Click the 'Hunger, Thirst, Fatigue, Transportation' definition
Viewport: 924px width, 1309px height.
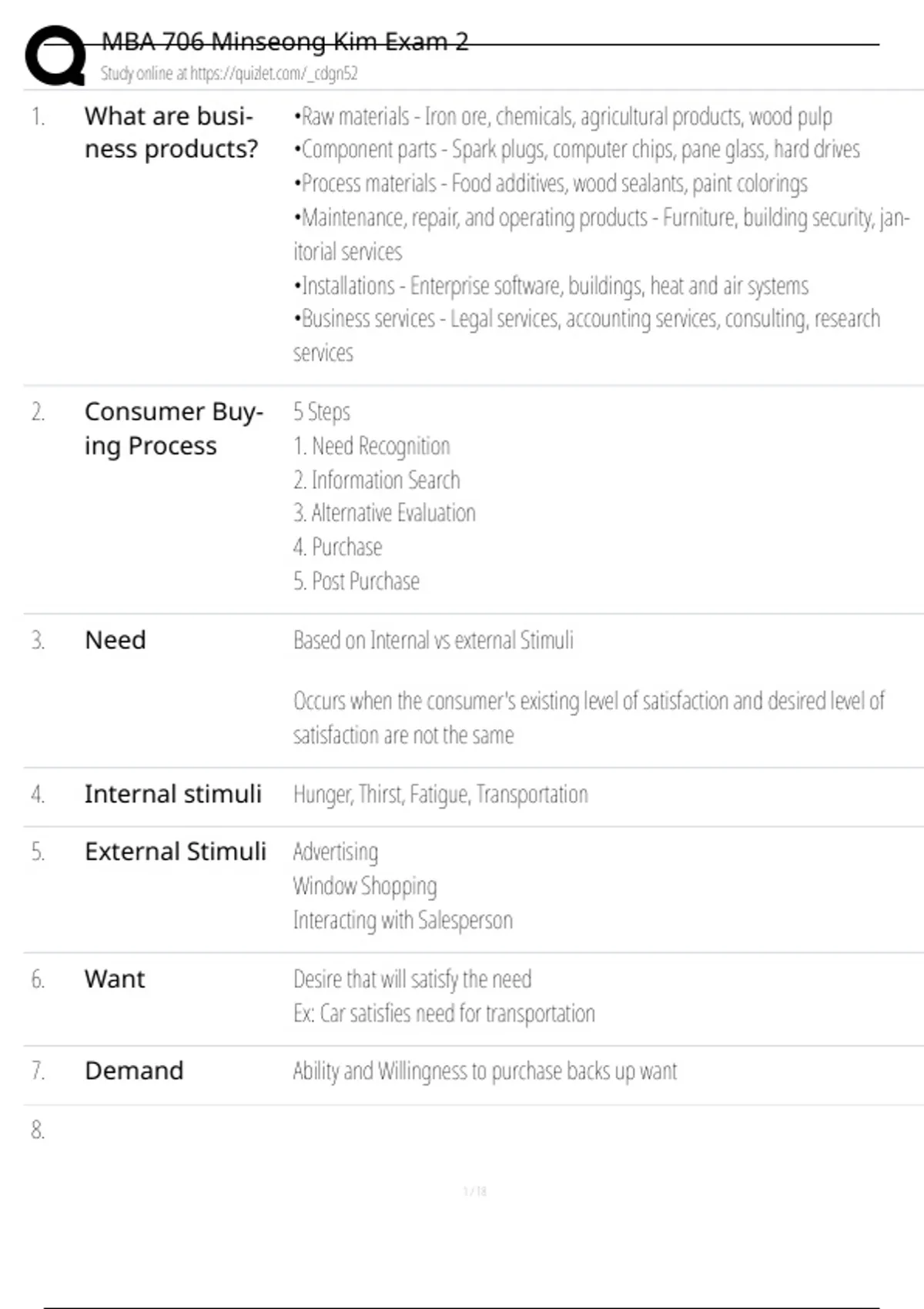(x=440, y=795)
